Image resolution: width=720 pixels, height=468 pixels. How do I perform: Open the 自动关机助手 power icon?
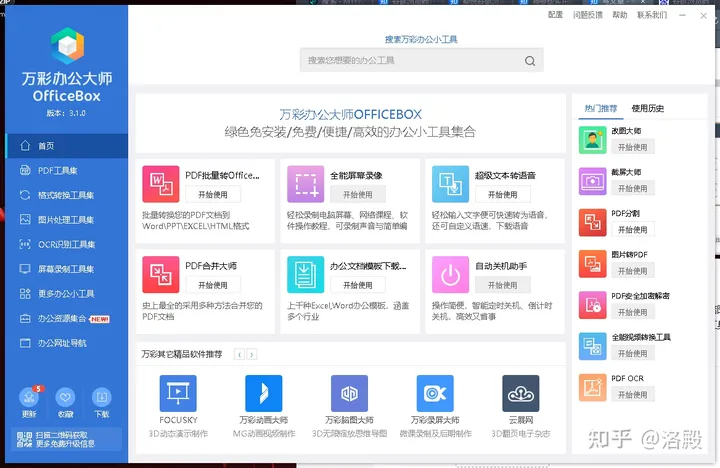[450, 275]
